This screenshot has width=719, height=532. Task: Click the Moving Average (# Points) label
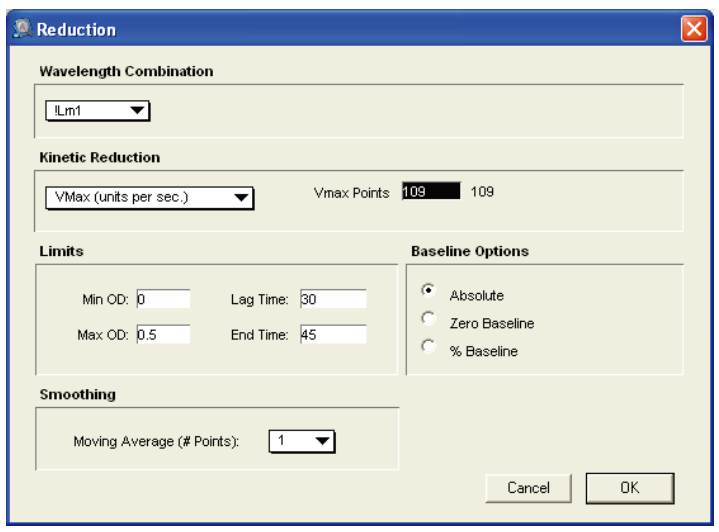tap(156, 441)
